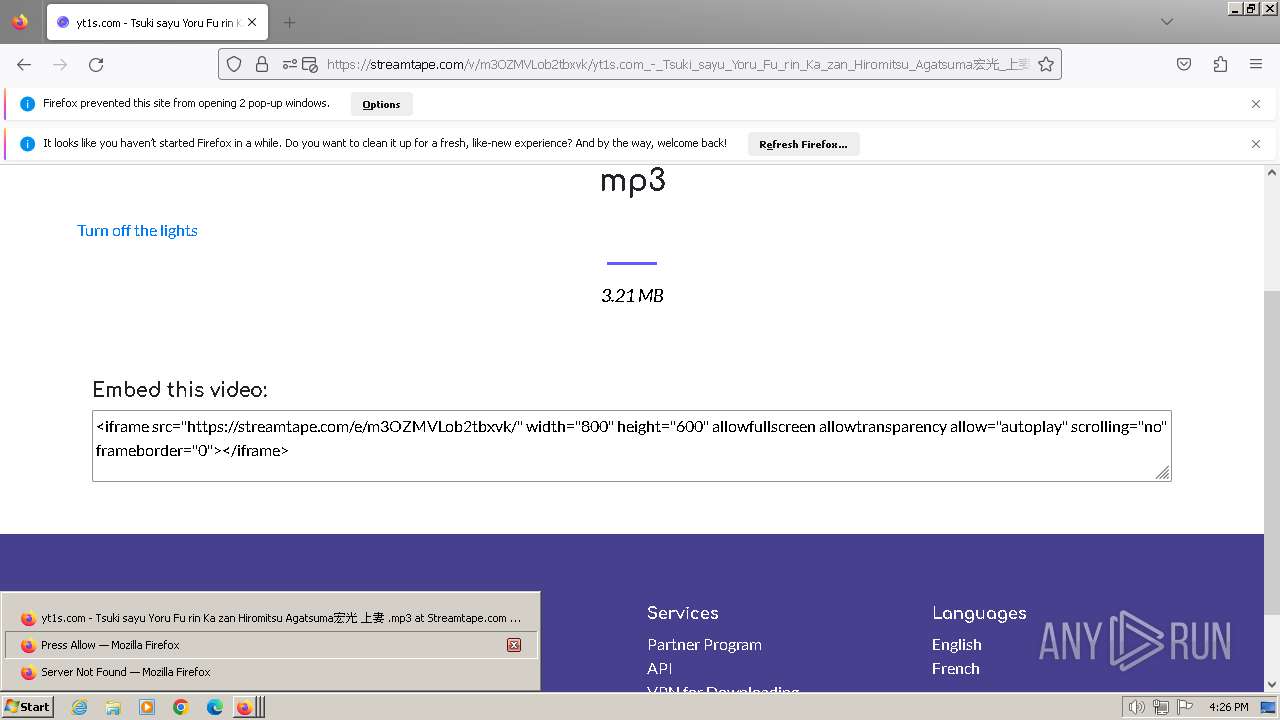
Task: Select Streamtape window in taskbar preview list
Action: [x=271, y=618]
